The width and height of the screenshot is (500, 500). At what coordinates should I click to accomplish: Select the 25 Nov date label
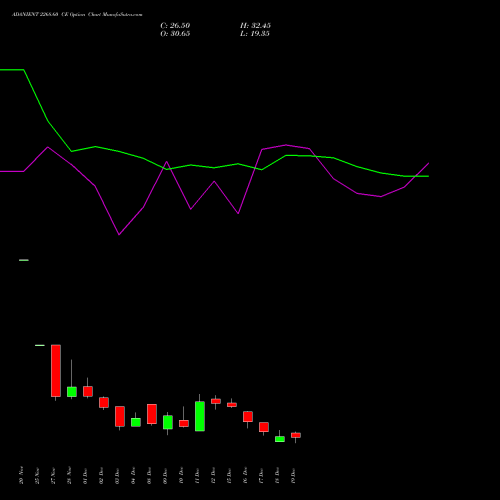[37, 475]
